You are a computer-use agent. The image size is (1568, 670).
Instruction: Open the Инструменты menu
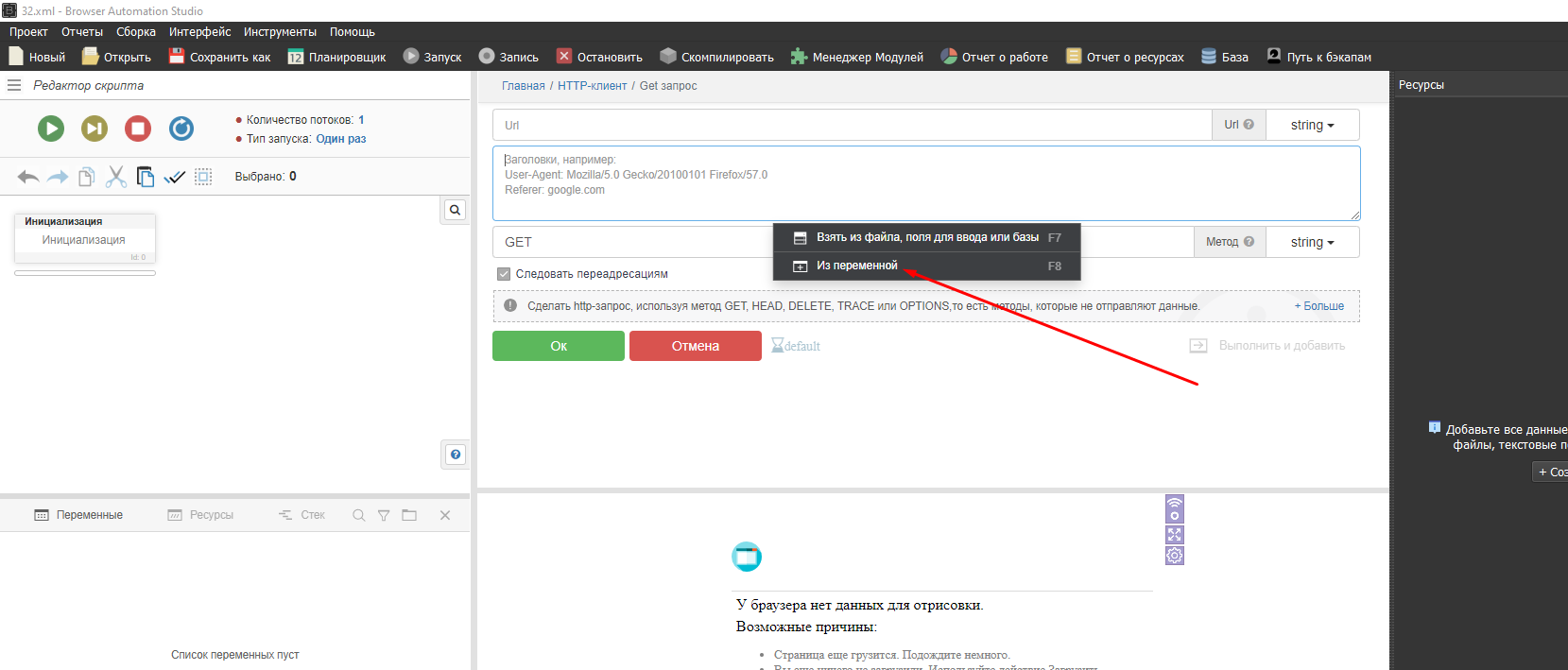coord(280,32)
